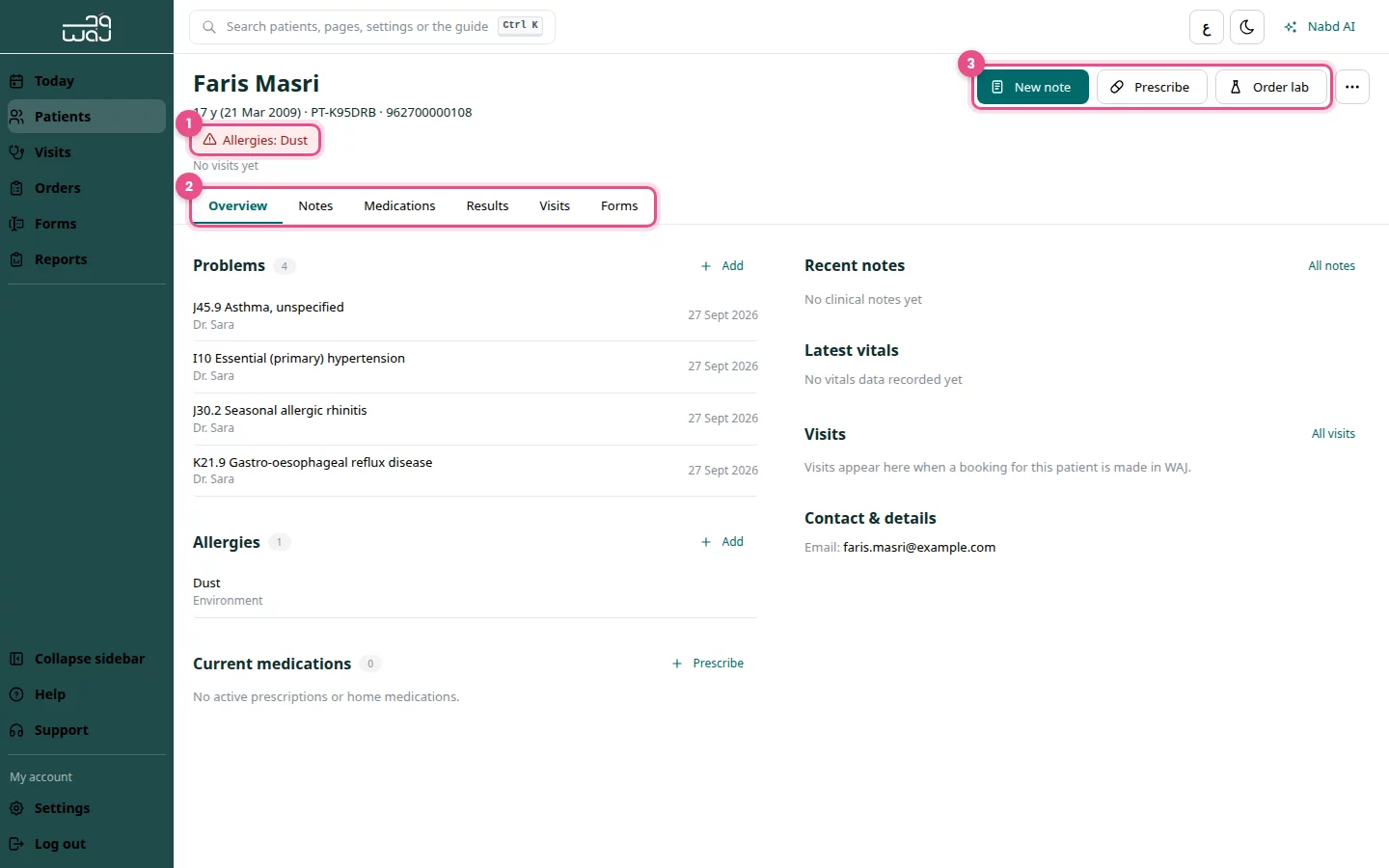Click the WAJ logo

click(87, 28)
